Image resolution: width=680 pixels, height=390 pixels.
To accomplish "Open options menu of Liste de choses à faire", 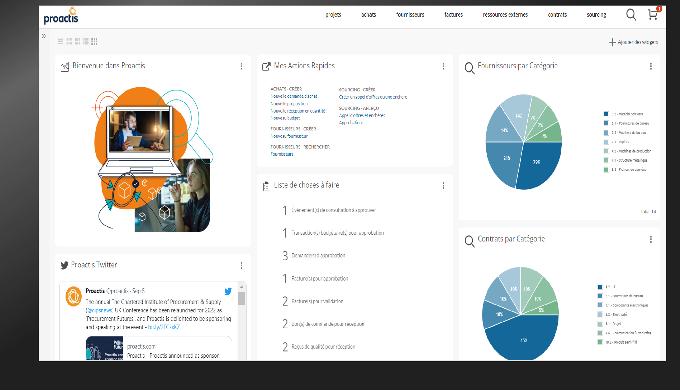I will tap(443, 186).
